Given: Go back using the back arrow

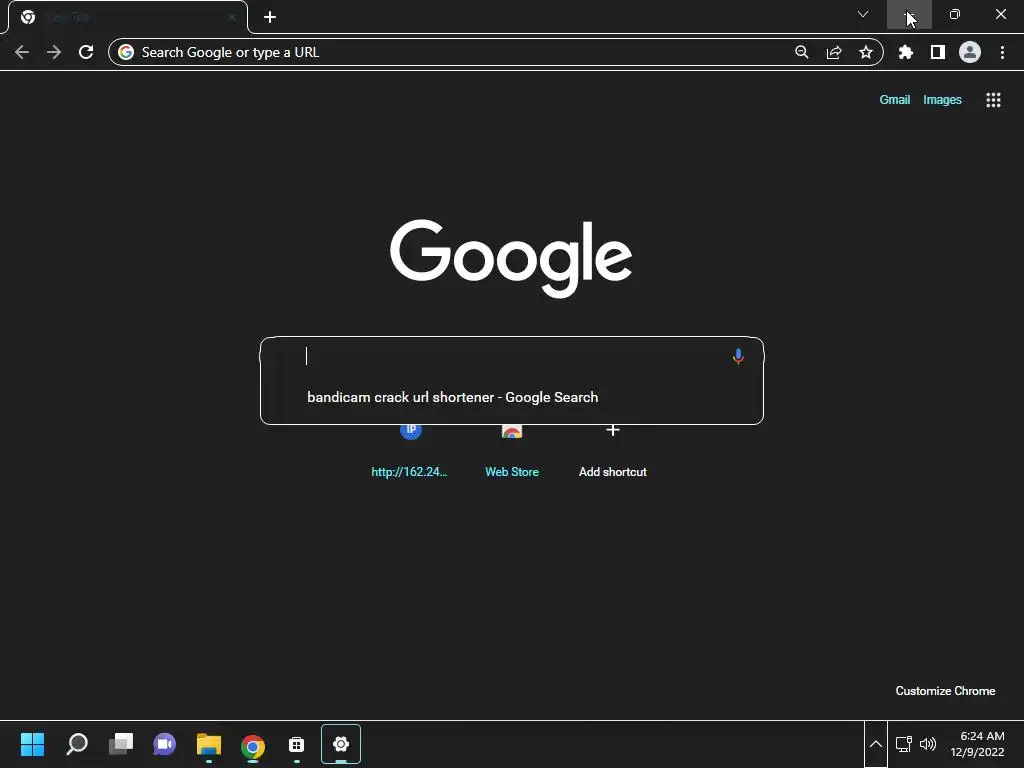Looking at the screenshot, I should (22, 52).
